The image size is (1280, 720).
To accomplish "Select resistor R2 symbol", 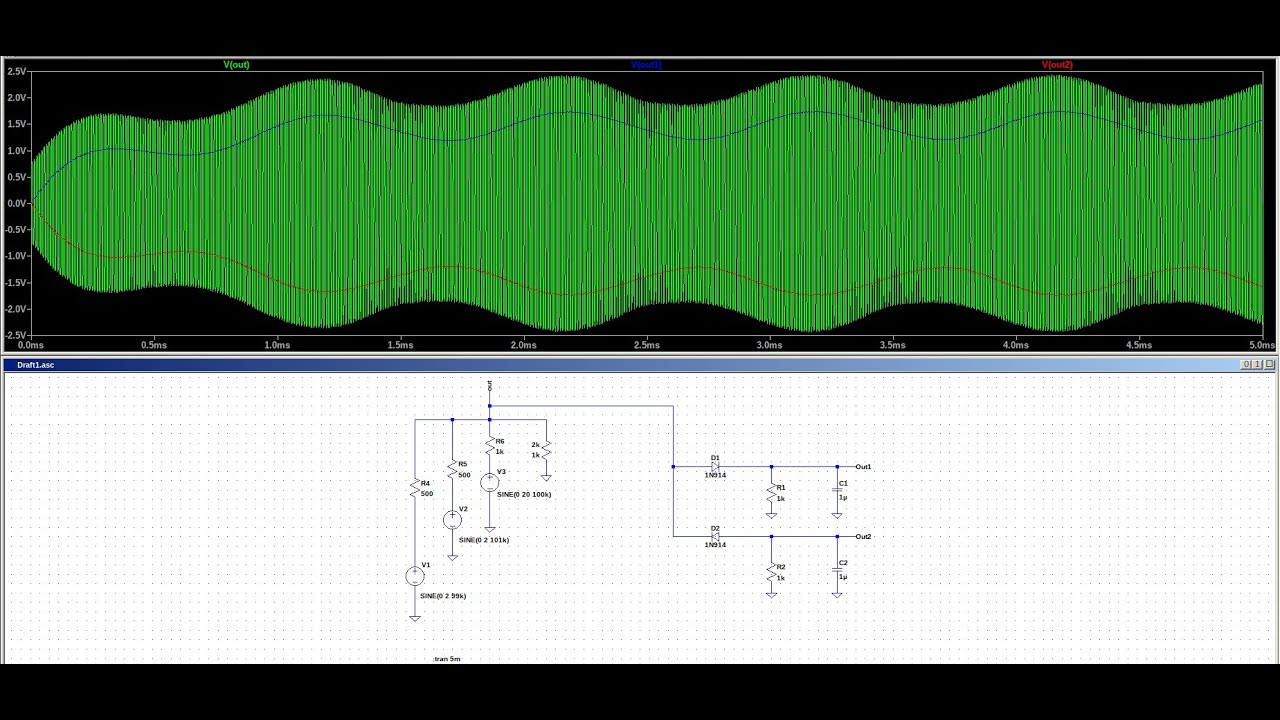I will tap(771, 572).
